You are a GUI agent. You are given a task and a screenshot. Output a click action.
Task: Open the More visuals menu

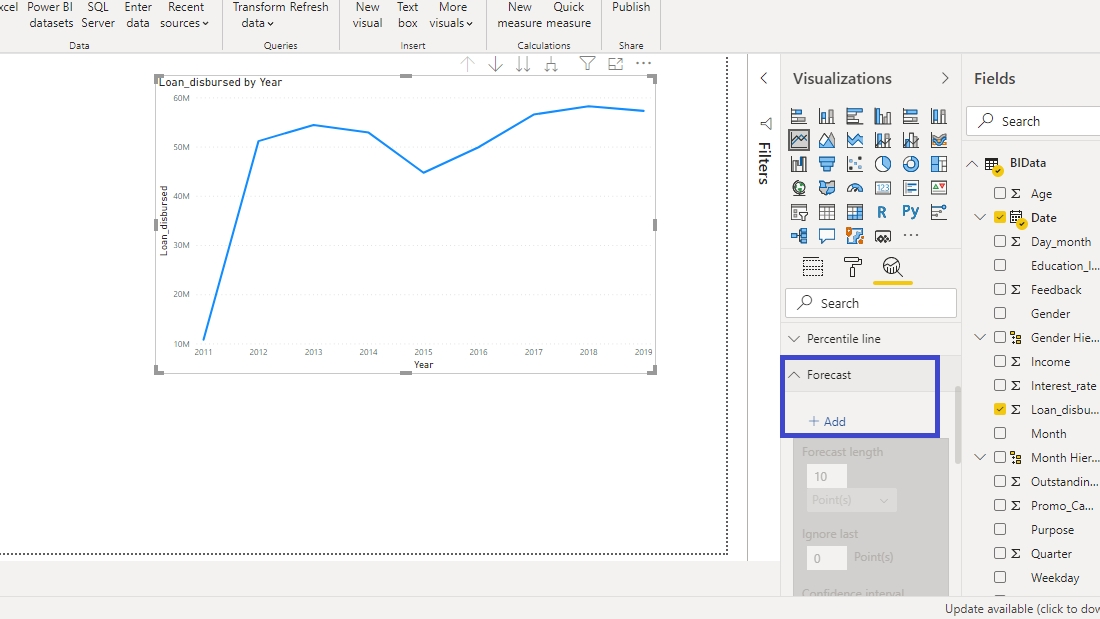click(x=452, y=15)
